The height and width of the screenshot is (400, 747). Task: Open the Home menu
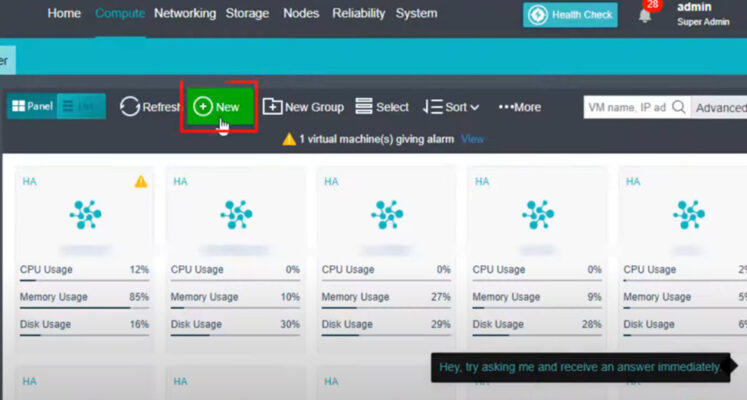(64, 13)
